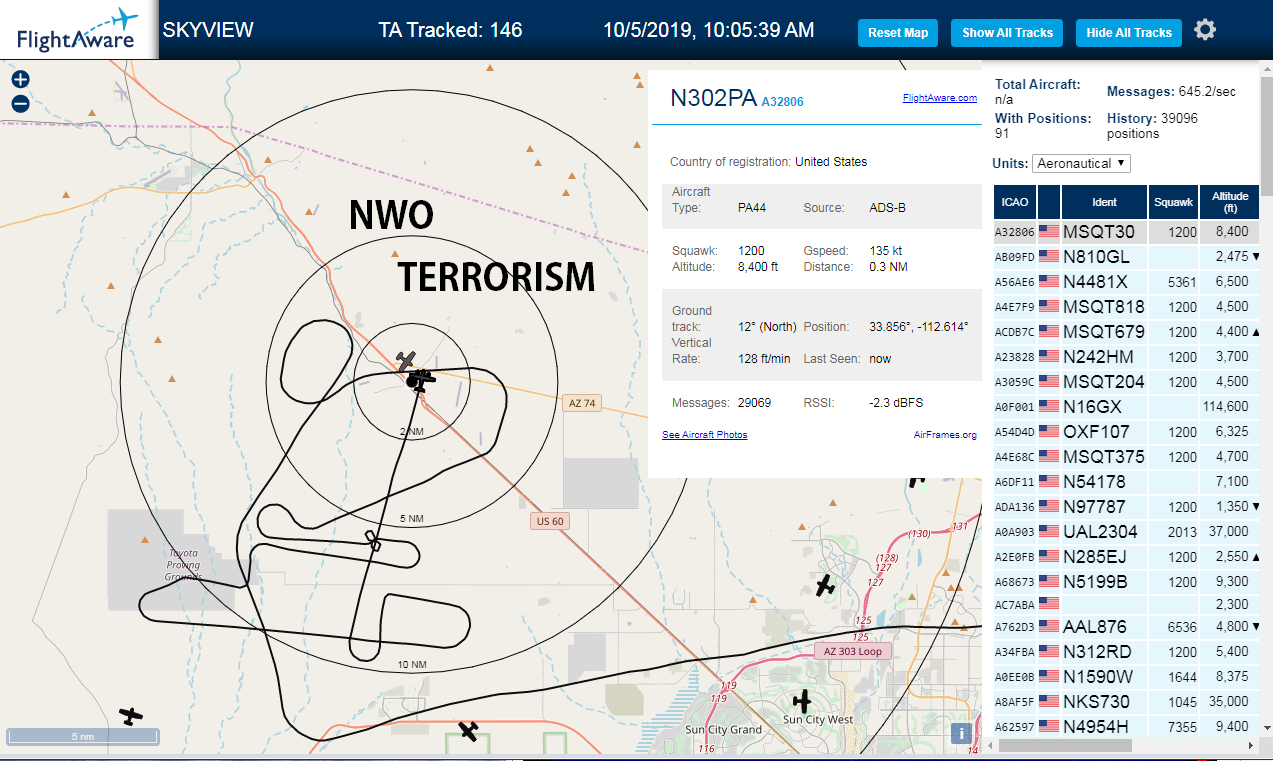Open the See Aircraft Photos link
Screen dimensions: 1273x761
coord(704,435)
